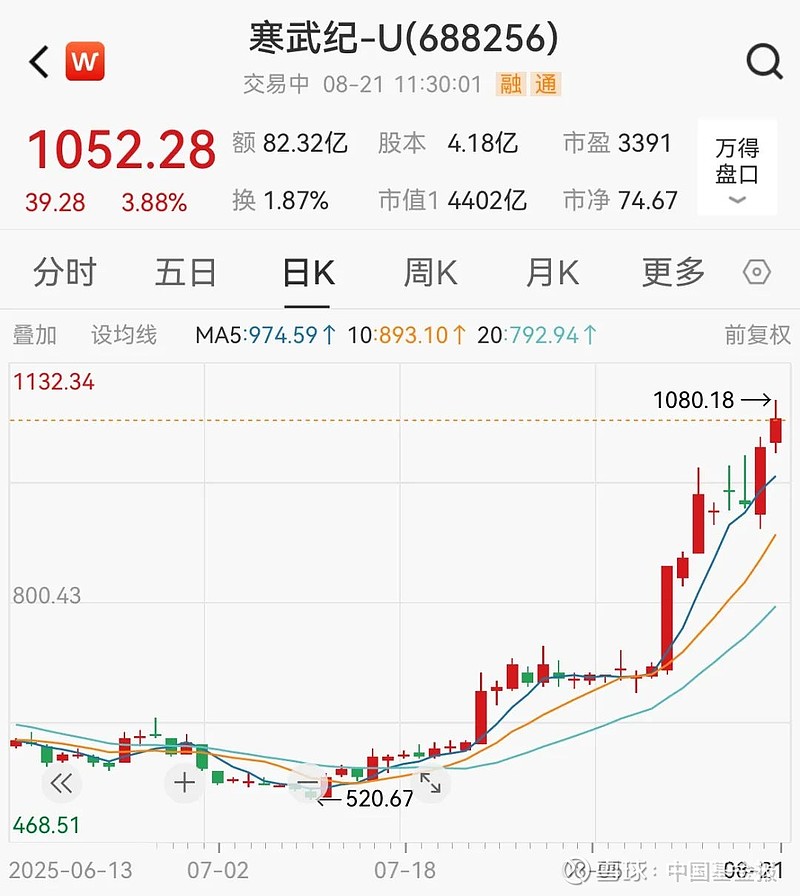Toggle moving averages via 设均线
The width and height of the screenshot is (800, 896).
tap(122, 335)
